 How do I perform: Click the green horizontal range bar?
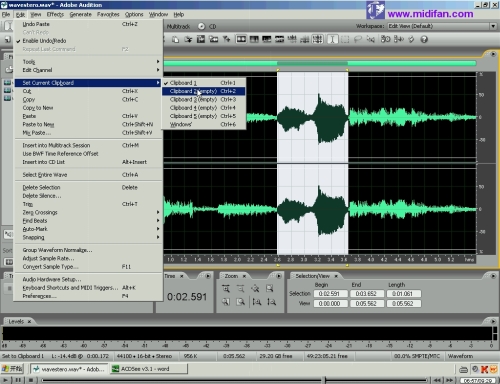(x=320, y=63)
